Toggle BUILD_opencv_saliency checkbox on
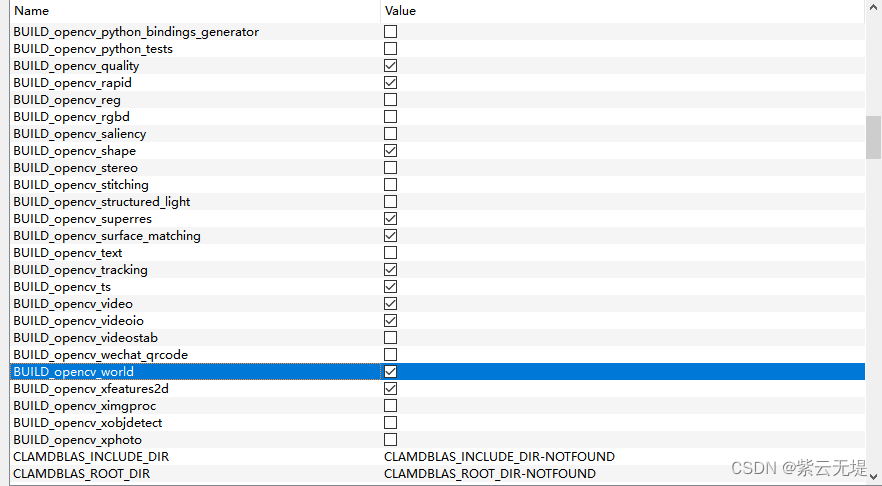This screenshot has height=486, width=882. [390, 133]
